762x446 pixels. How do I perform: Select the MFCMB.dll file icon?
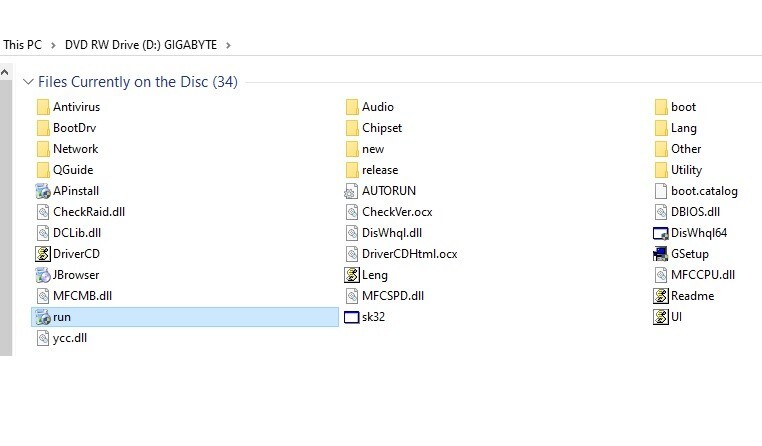[43, 296]
